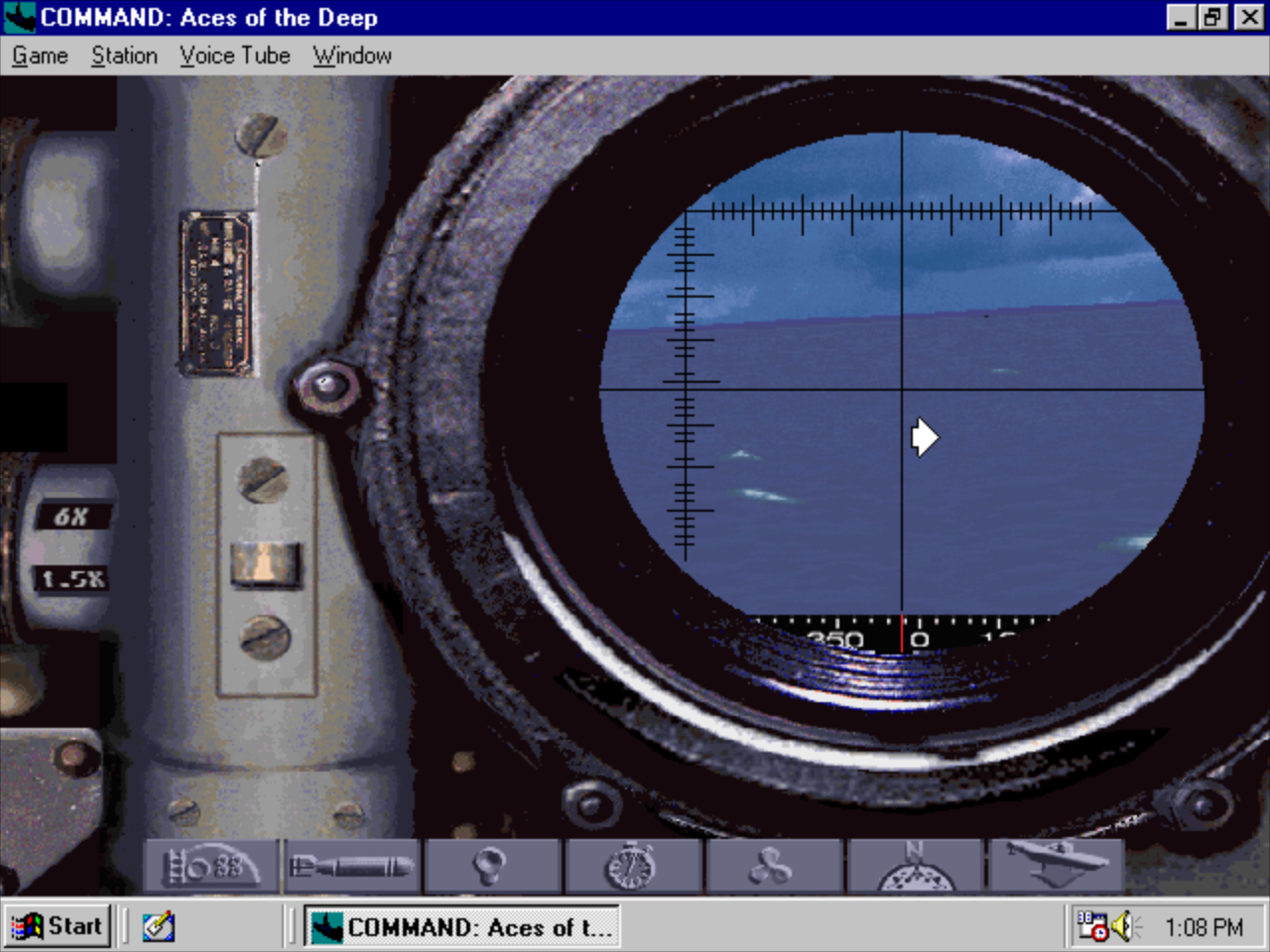Open the stopwatch icon
1270x952 pixels.
pyautogui.click(x=633, y=866)
